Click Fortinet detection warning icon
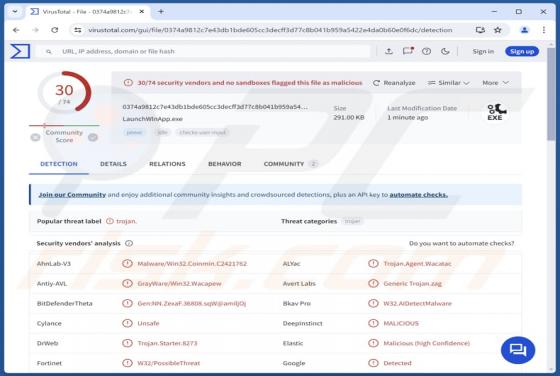This screenshot has height=376, width=560. [x=127, y=363]
